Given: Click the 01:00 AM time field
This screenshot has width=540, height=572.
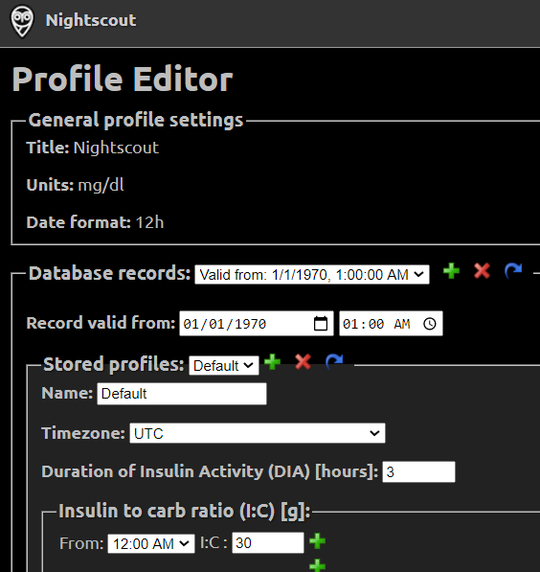Looking at the screenshot, I should (x=391, y=324).
